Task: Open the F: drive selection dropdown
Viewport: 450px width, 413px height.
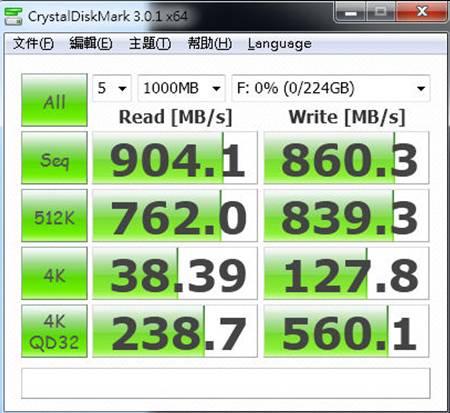Action: [x=331, y=88]
